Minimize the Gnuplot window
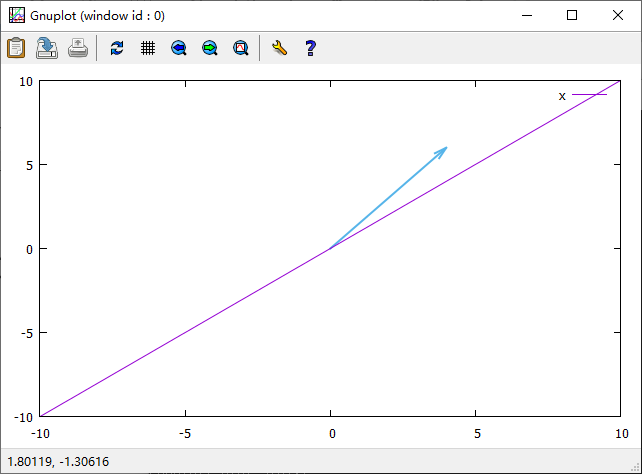Viewport: 642px width, 474px height. [x=527, y=16]
